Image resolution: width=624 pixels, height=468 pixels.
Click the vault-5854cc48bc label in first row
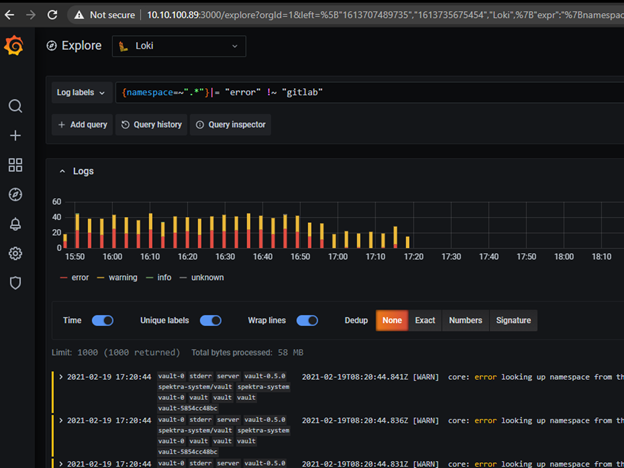pos(187,408)
